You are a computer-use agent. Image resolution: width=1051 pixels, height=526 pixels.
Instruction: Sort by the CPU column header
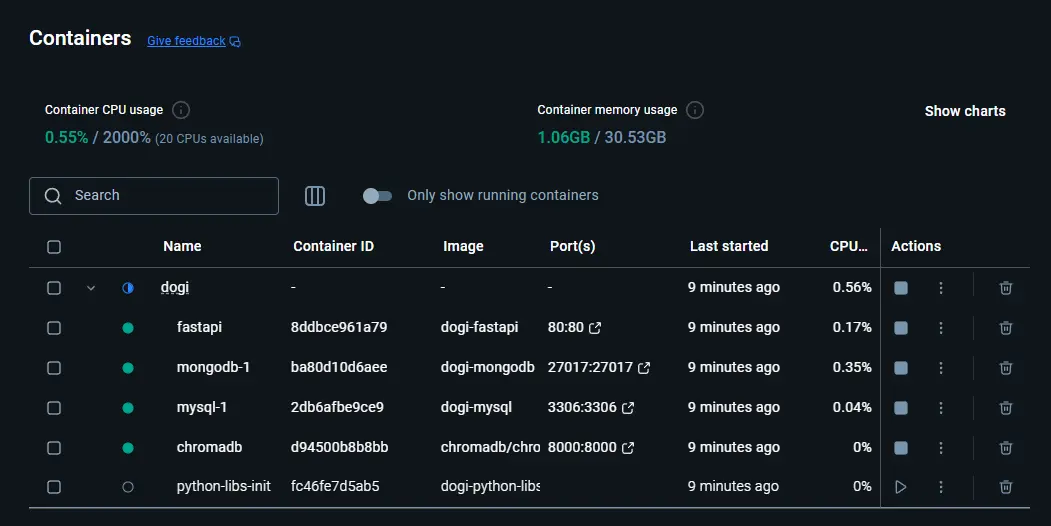[x=849, y=247]
